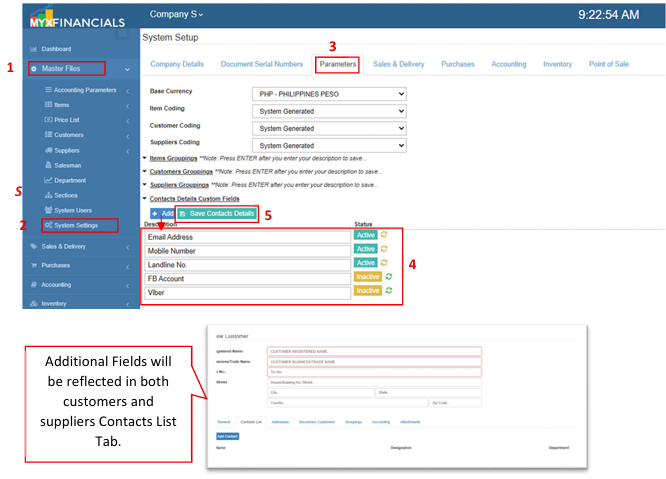
Task: Open the Item Coding dropdown
Action: [330, 111]
